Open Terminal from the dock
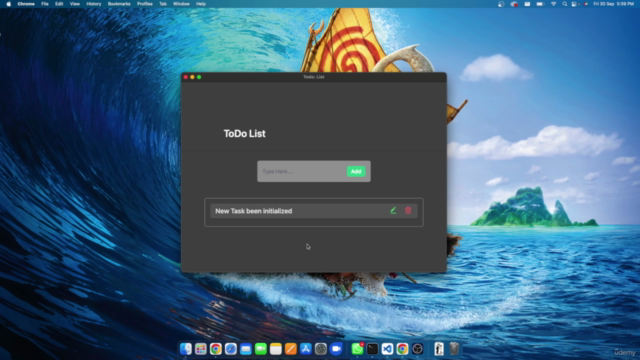The image size is (640, 360). click(372, 349)
